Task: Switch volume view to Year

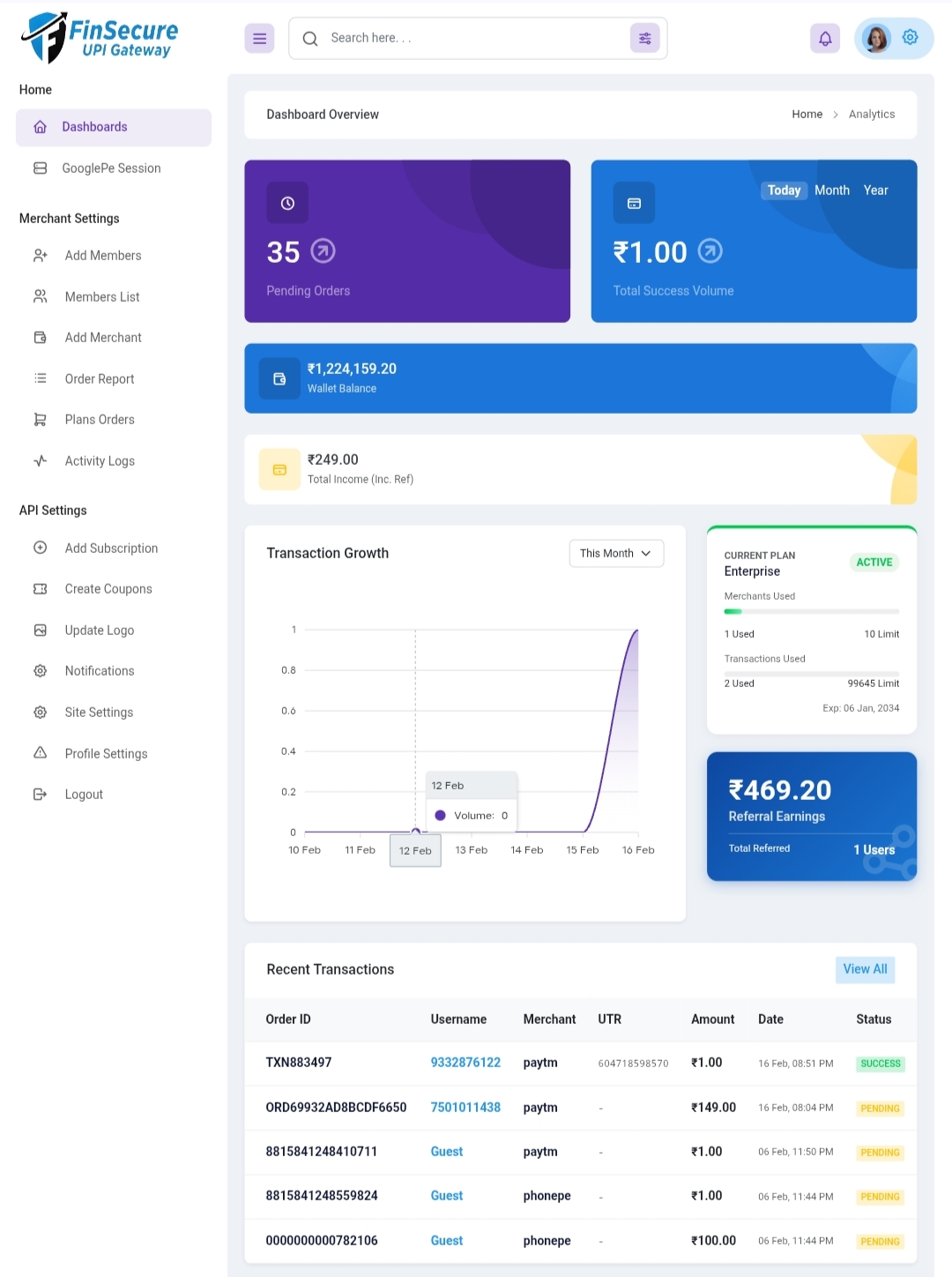Action: pos(875,190)
